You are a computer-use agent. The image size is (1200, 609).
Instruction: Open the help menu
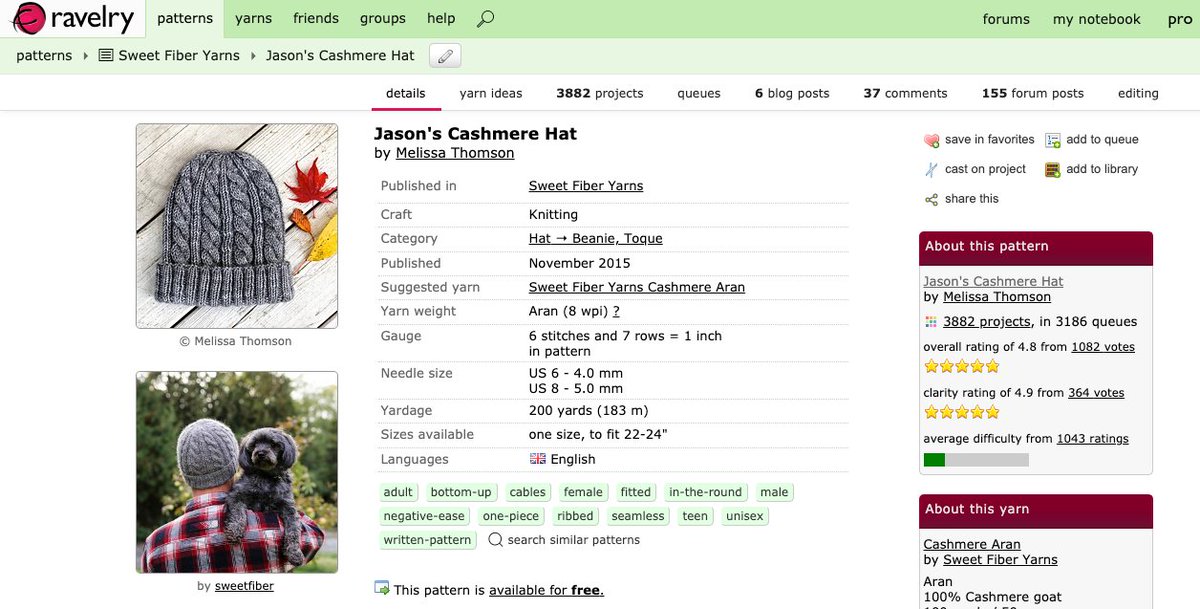tap(441, 19)
